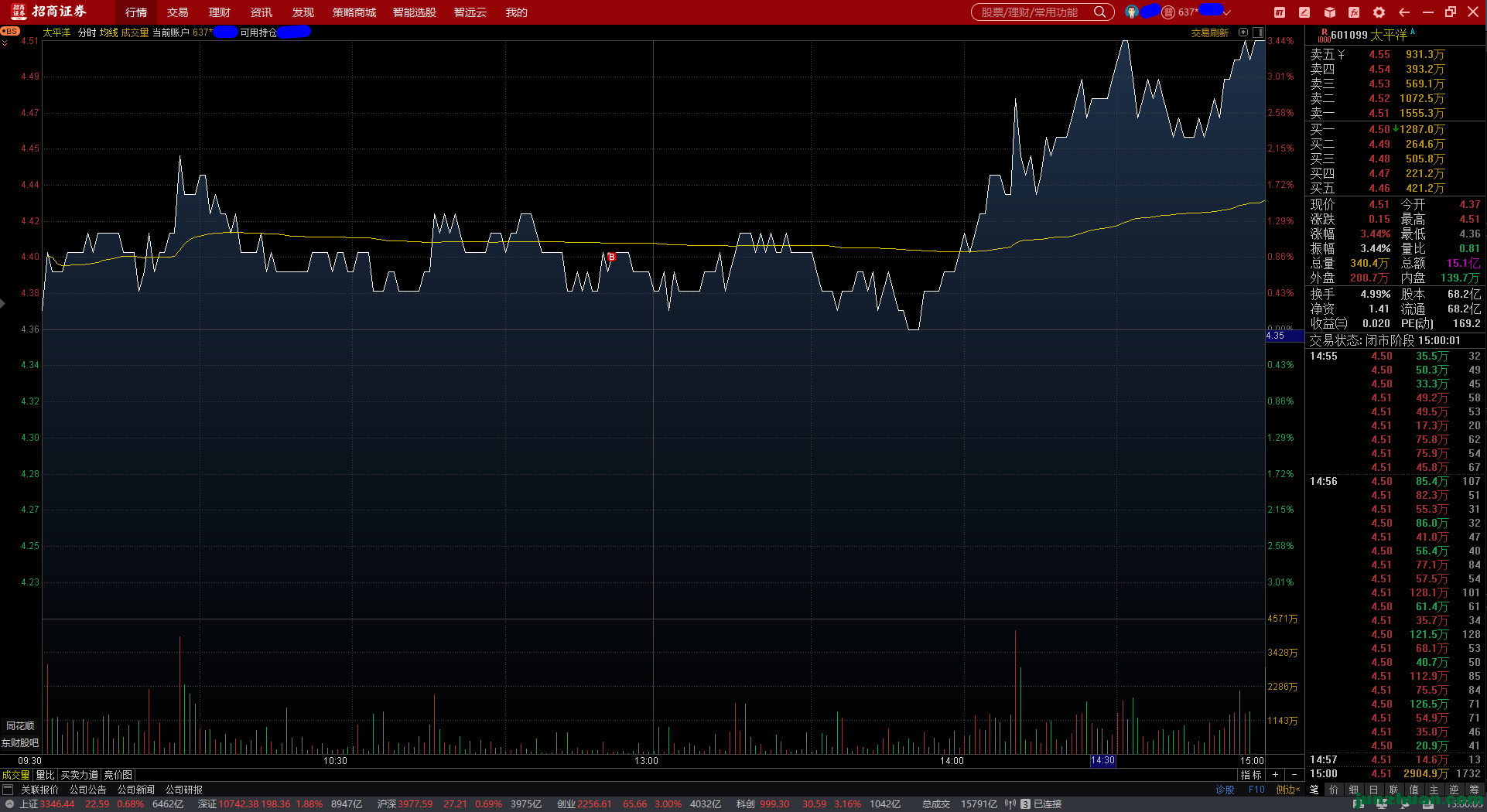Select the 成交量 indicator tab

coord(15,775)
